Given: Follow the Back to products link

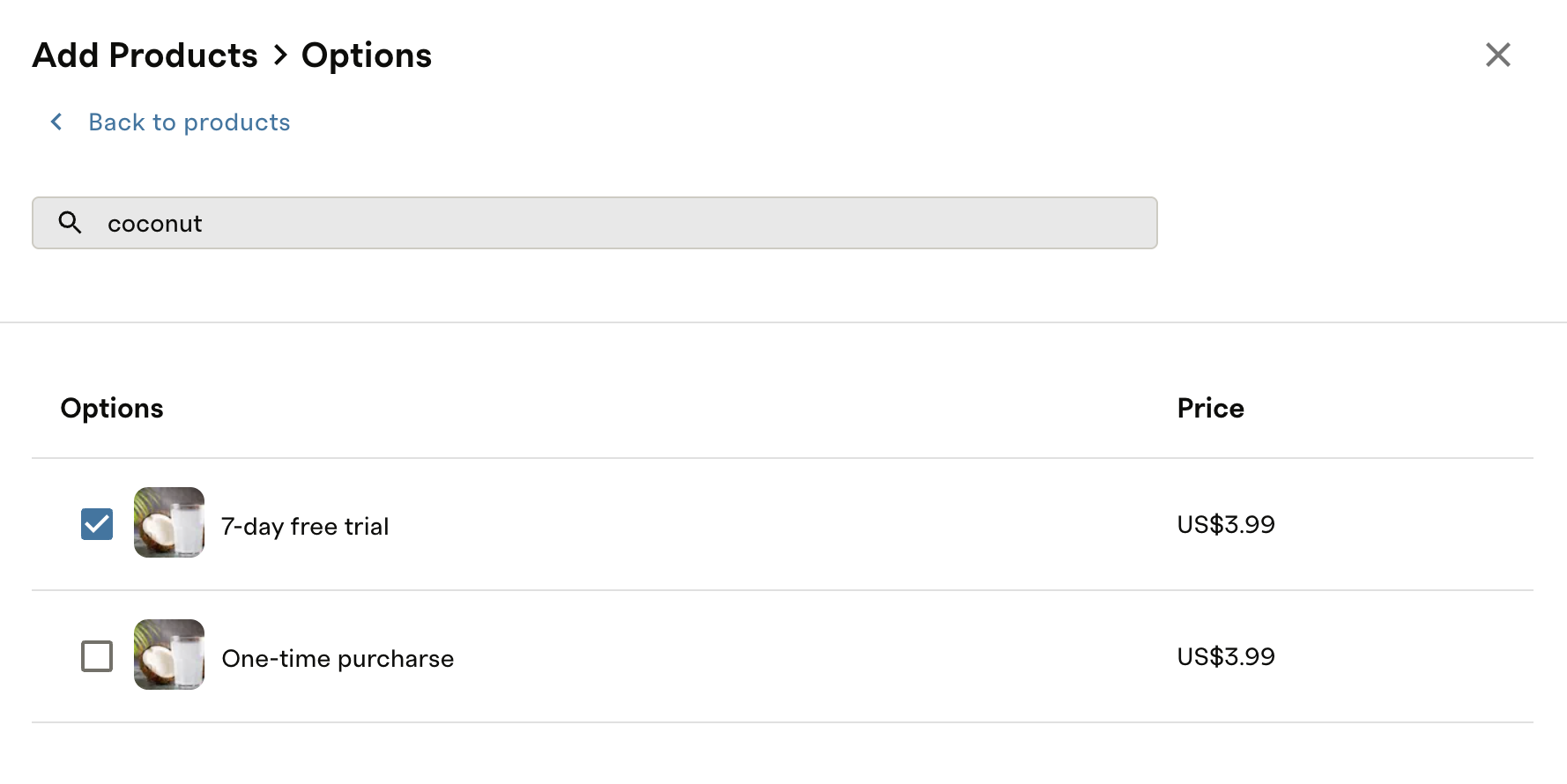Looking at the screenshot, I should click(189, 122).
